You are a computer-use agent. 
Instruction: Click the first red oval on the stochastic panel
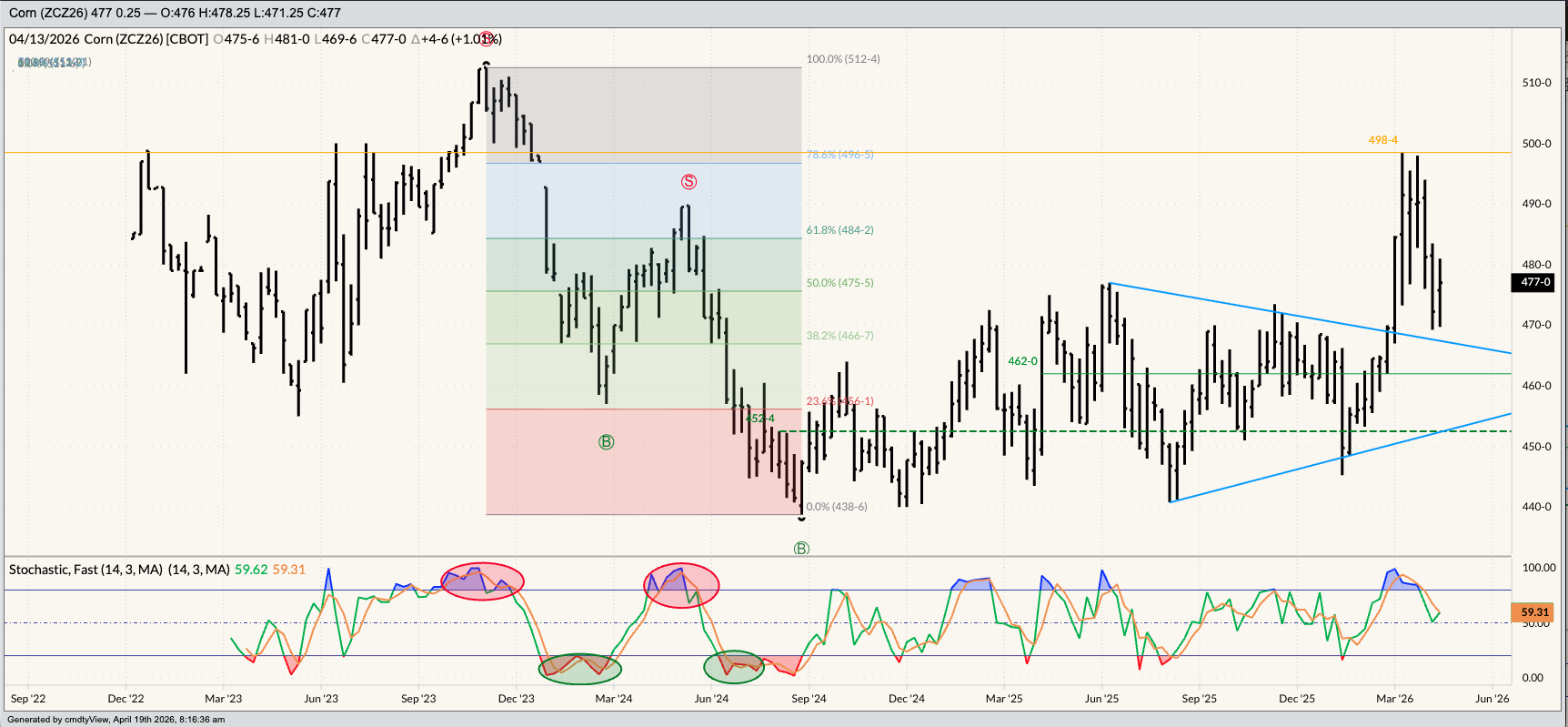(482, 581)
